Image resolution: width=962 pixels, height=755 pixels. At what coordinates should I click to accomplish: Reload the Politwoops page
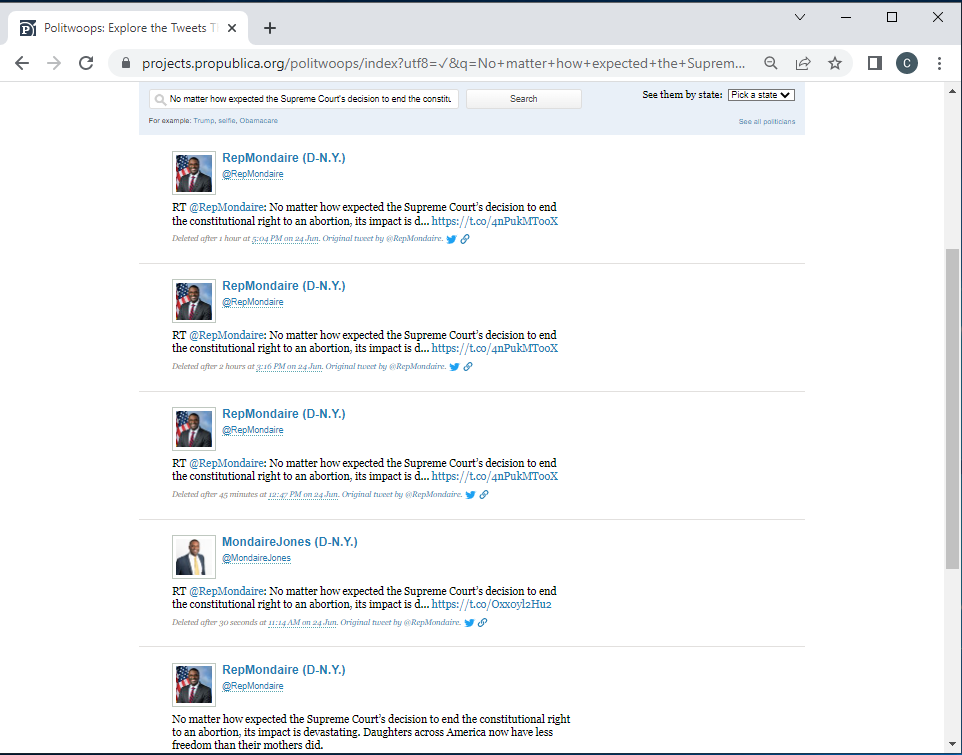coord(86,63)
